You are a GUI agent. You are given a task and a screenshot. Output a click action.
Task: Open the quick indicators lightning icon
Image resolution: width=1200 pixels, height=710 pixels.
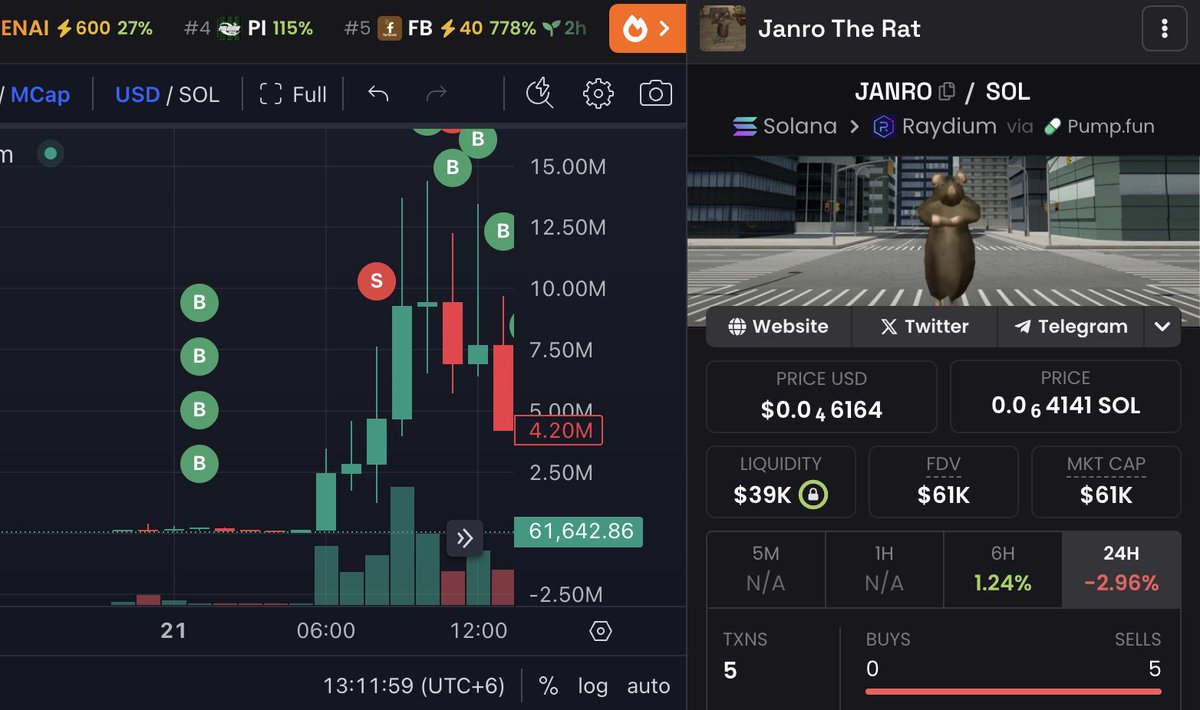(x=540, y=94)
